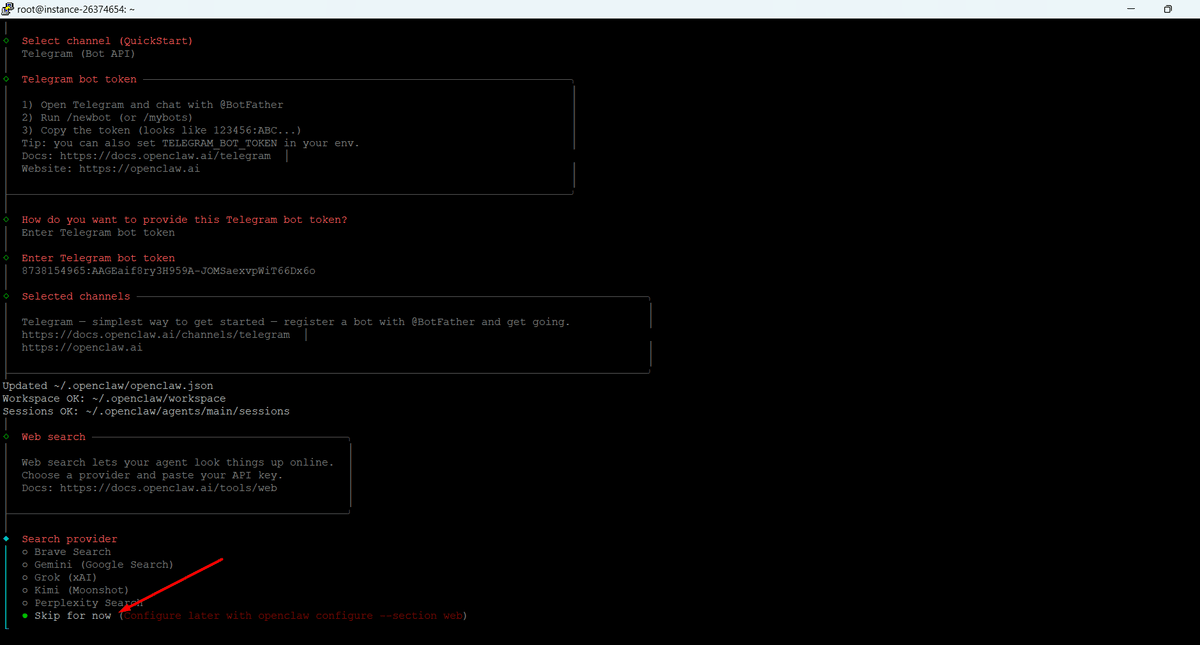This screenshot has width=1200, height=645.
Task: Open the docs.openclaw.ai/channels/telegram link
Action: (155, 335)
